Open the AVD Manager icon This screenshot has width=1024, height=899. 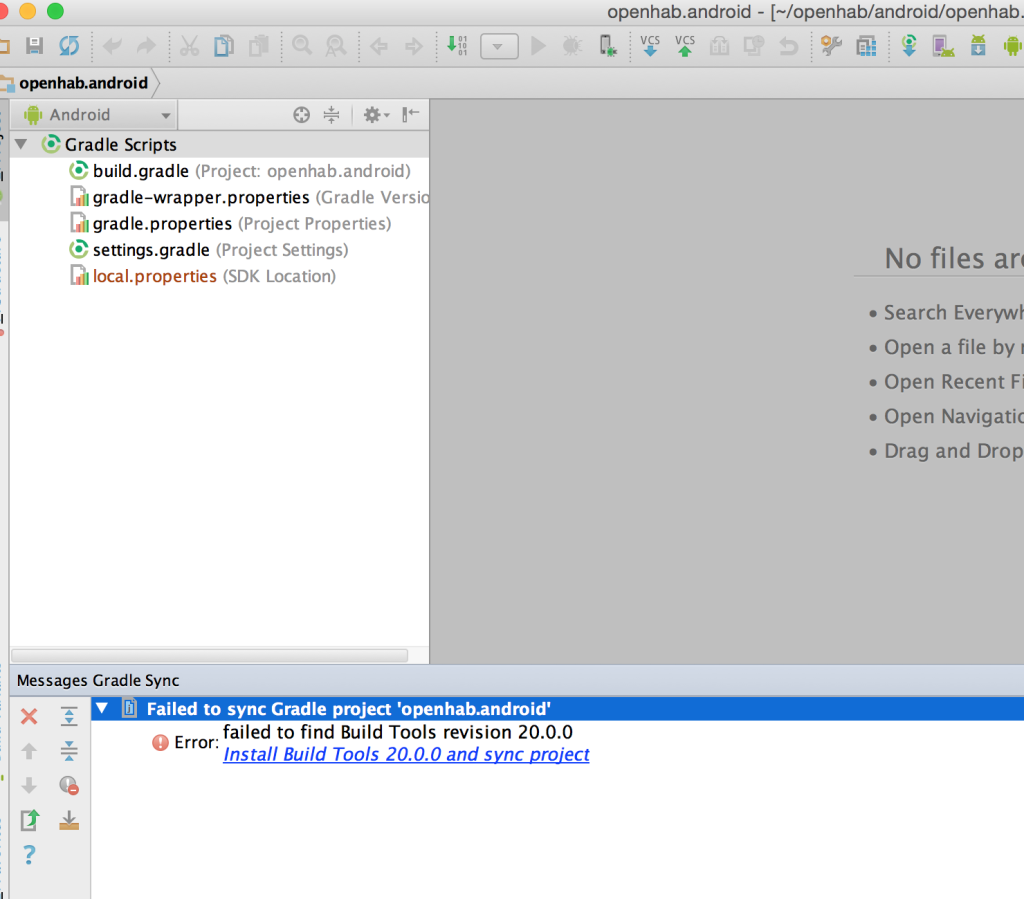(x=943, y=46)
